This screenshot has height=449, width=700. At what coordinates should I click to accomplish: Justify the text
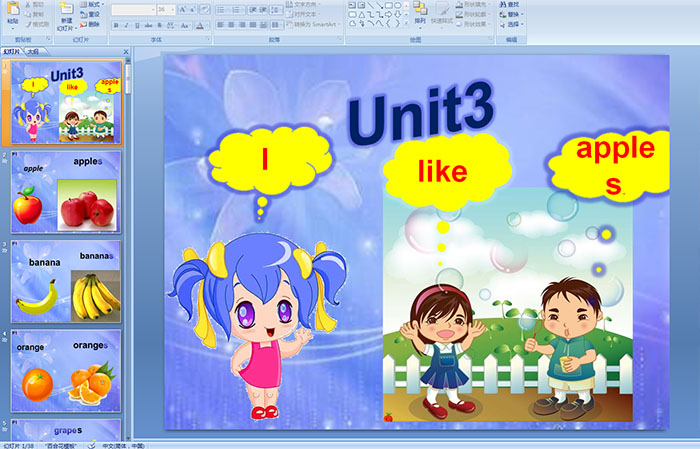(253, 25)
